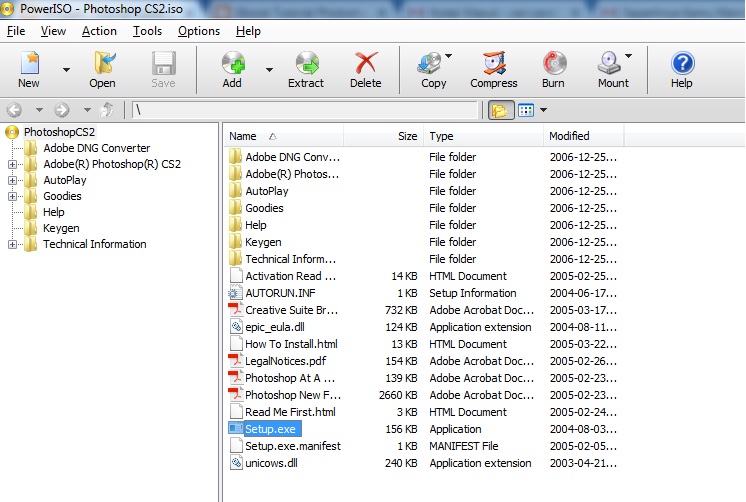Extract files using the Extract icon

[307, 63]
